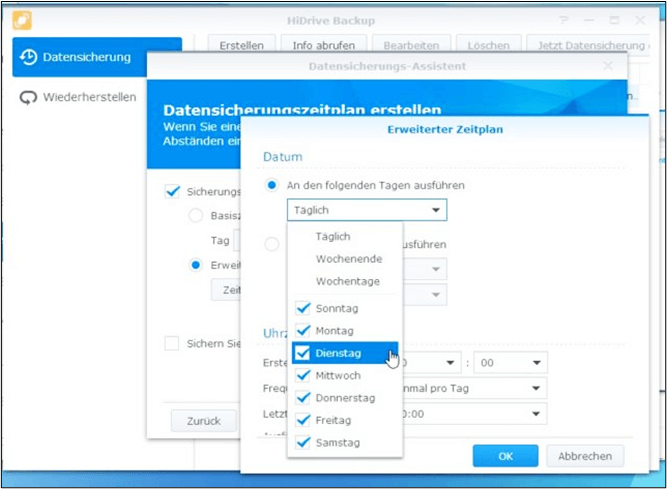Screen dimensions: 667x489
Task: Select the second radio option below Täglich
Action: tap(272, 244)
